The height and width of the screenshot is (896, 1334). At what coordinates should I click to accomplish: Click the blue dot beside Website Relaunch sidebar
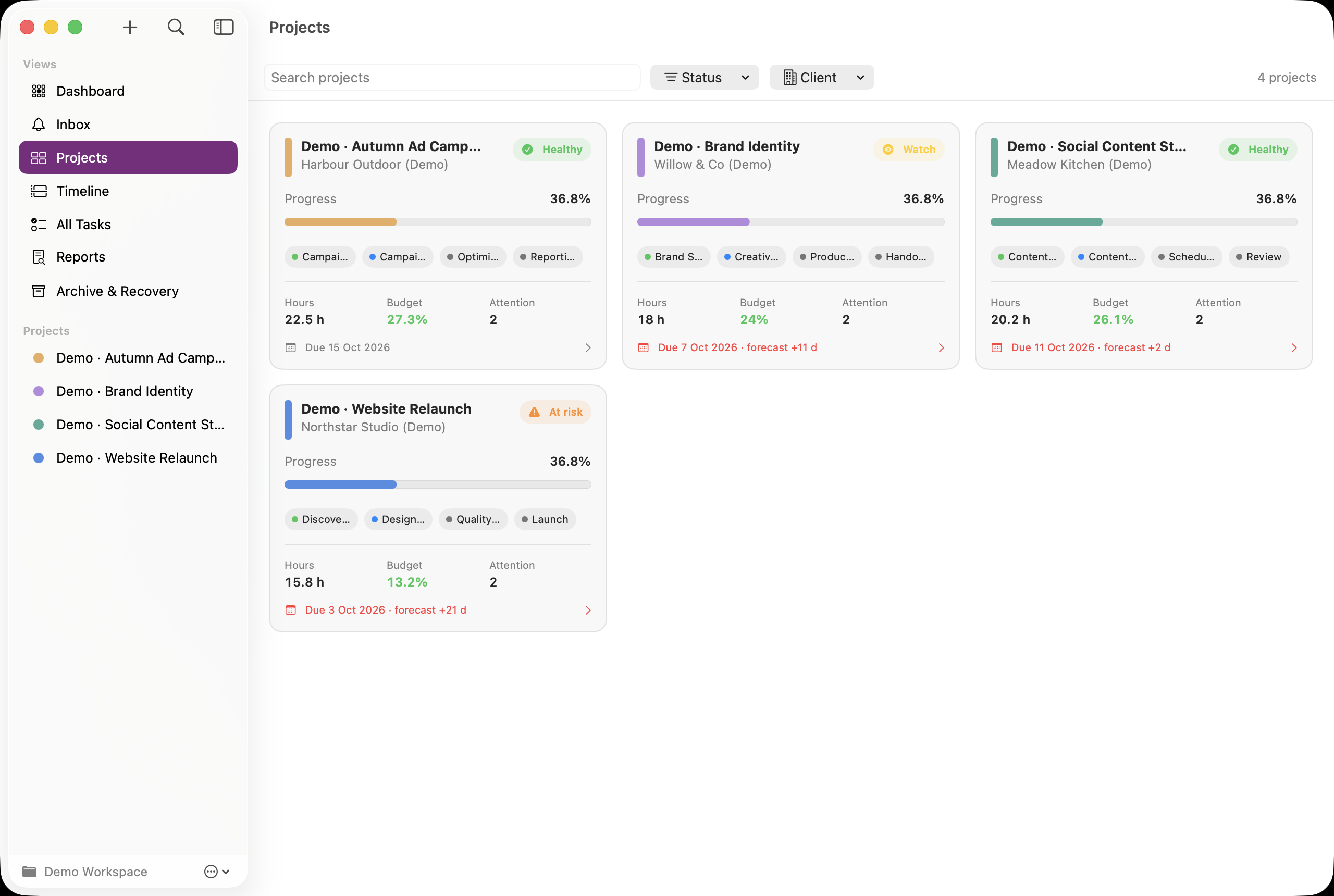coord(38,458)
